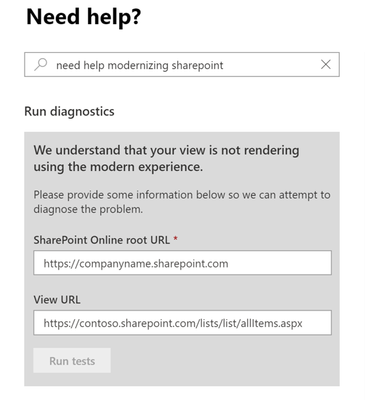Click the View URL input field
365x400 pixels.
coord(182,323)
